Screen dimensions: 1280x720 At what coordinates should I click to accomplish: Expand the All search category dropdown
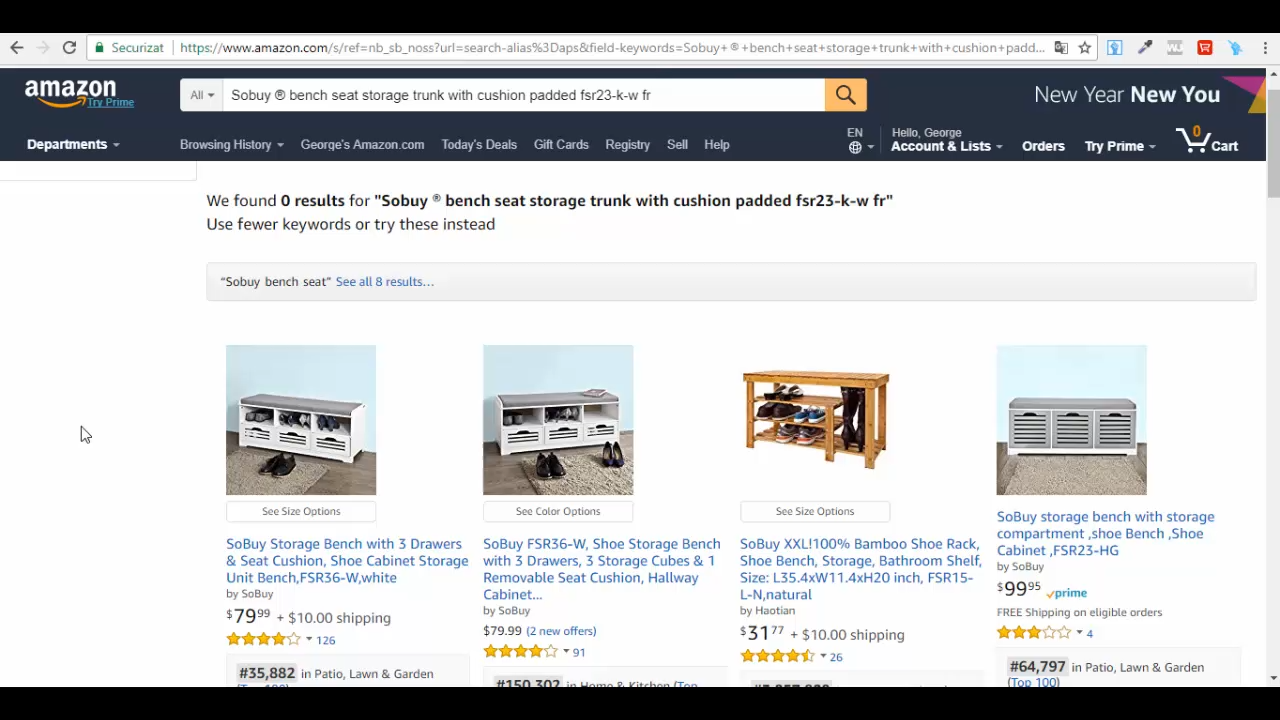[202, 95]
